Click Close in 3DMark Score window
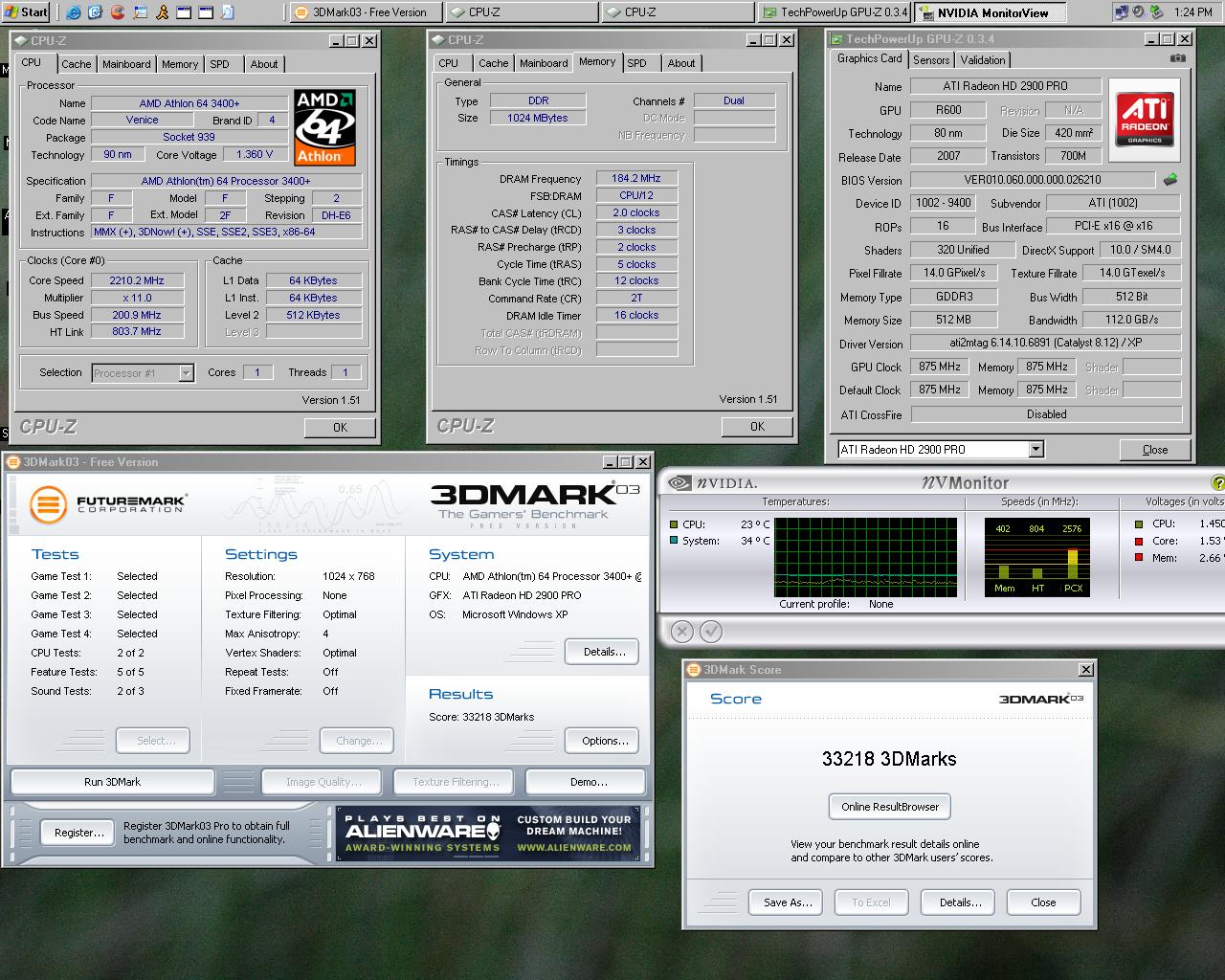 click(1043, 902)
